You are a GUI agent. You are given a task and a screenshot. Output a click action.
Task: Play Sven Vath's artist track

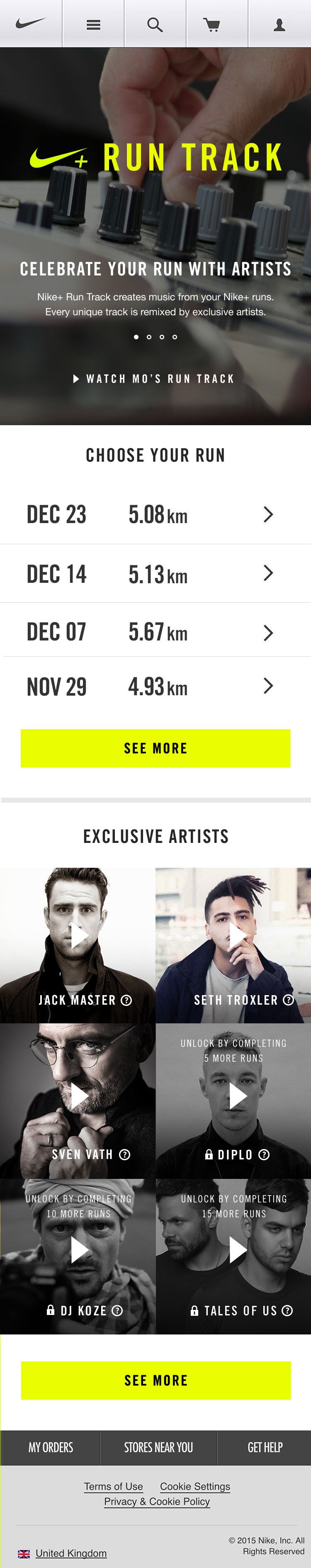79,1096
